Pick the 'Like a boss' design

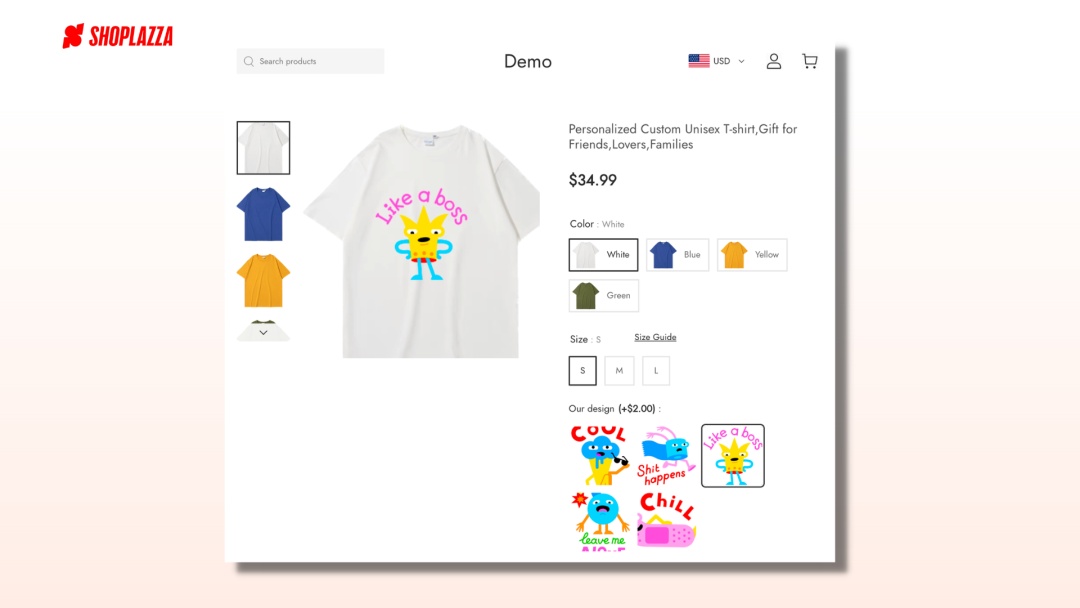[733, 455]
